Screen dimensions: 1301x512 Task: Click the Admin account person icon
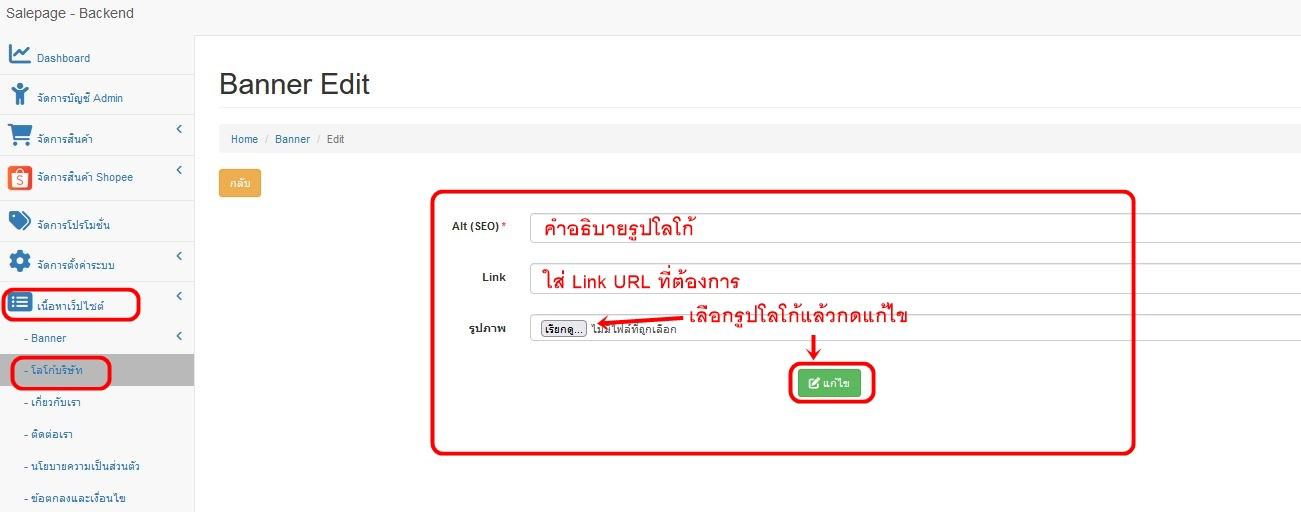coord(20,95)
